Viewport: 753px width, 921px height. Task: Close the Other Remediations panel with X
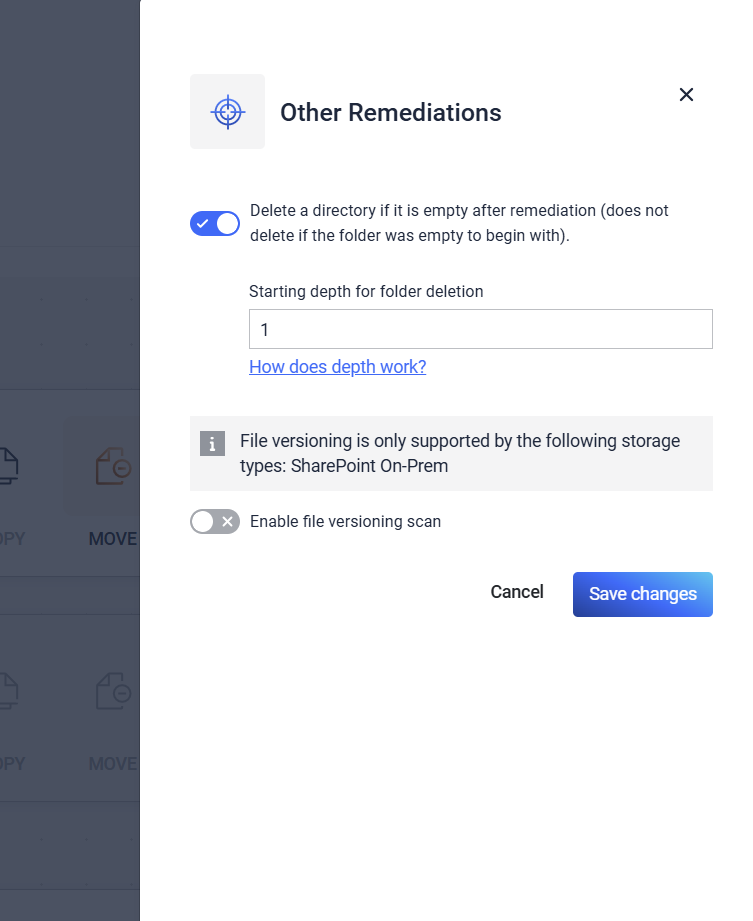click(686, 95)
